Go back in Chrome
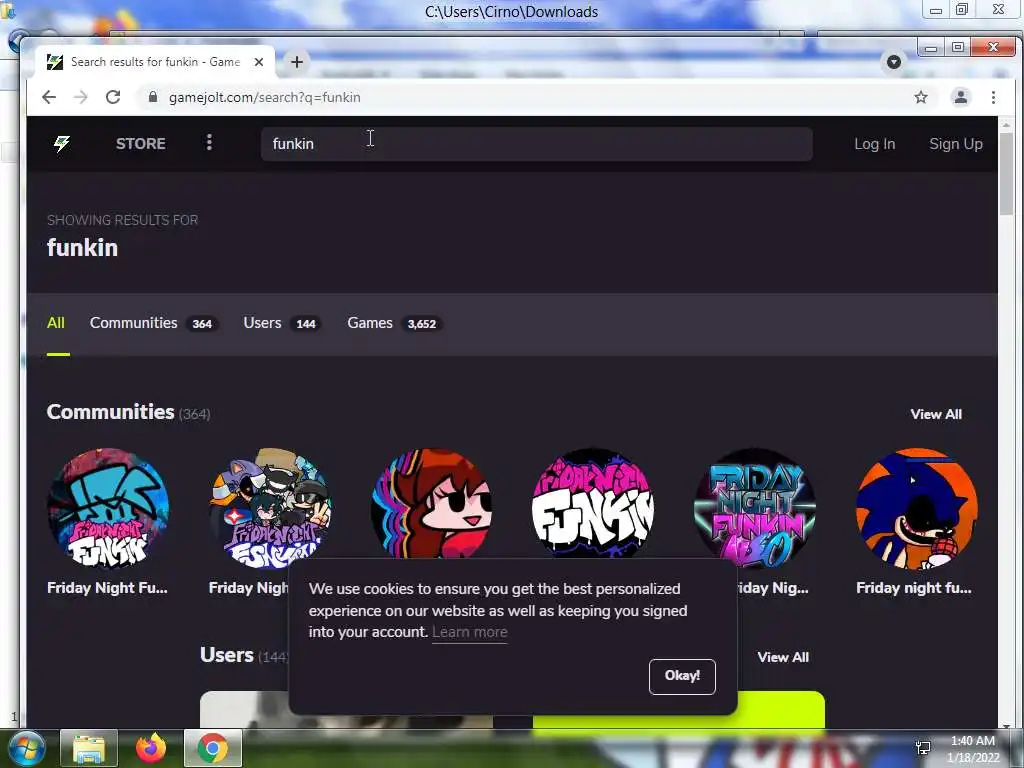Image resolution: width=1024 pixels, height=768 pixels. coord(49,97)
